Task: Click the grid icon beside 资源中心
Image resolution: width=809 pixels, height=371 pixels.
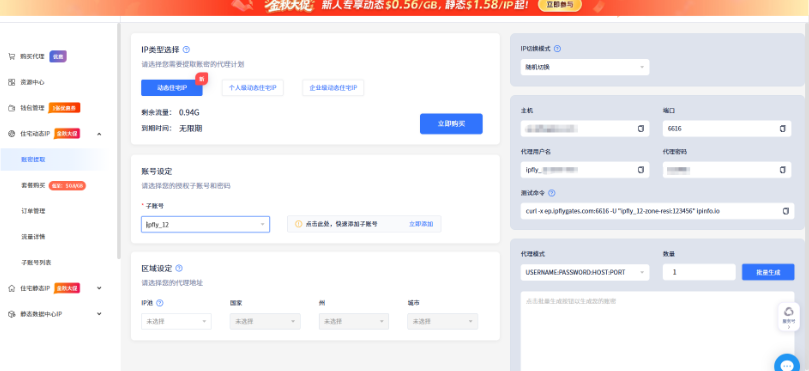Action: pos(11,82)
